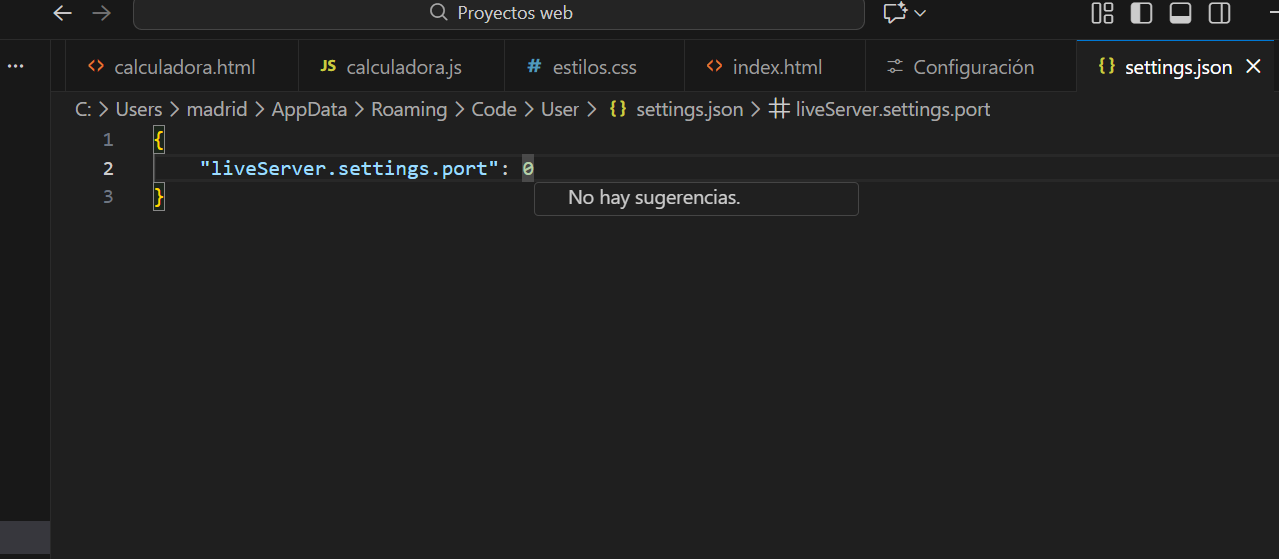The width and height of the screenshot is (1279, 559).
Task: Click the liveServer.settings.port key in editor
Action: pyautogui.click(x=348, y=168)
